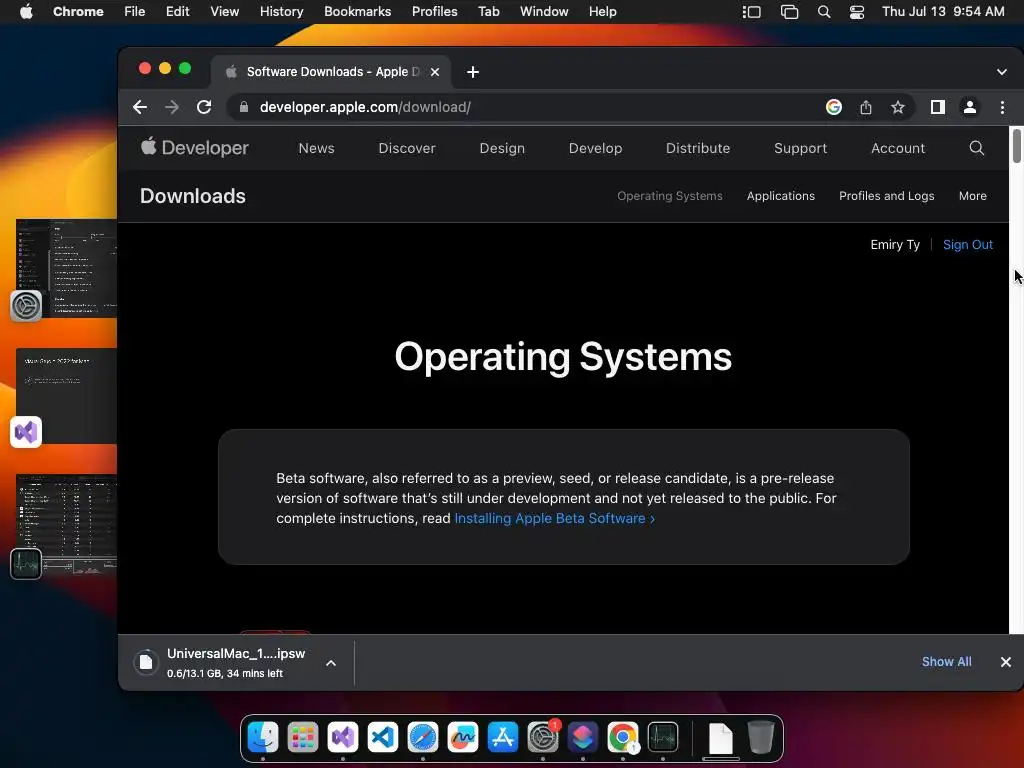
Task: Open Visual Studio from the Dock
Action: click(x=343, y=737)
